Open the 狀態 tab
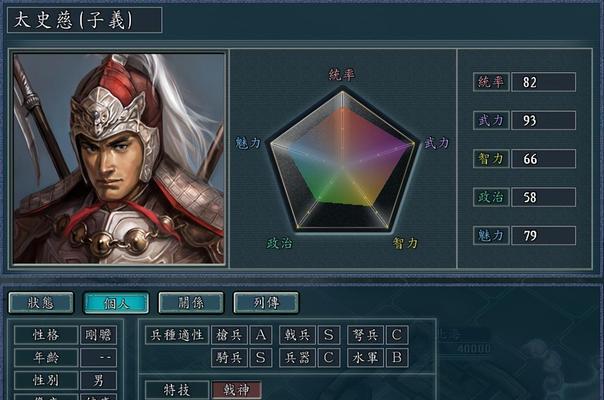604x400 pixels. pos(41,303)
